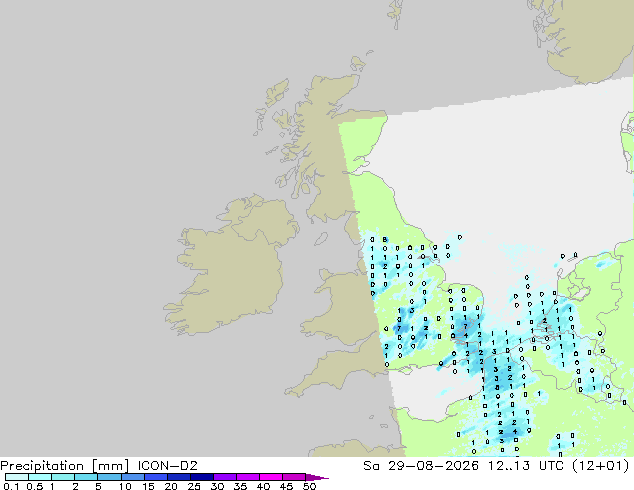Screen dimensions: 634x490
Task: Choose the legend swatch between 10 and 15
Action: [133, 477]
